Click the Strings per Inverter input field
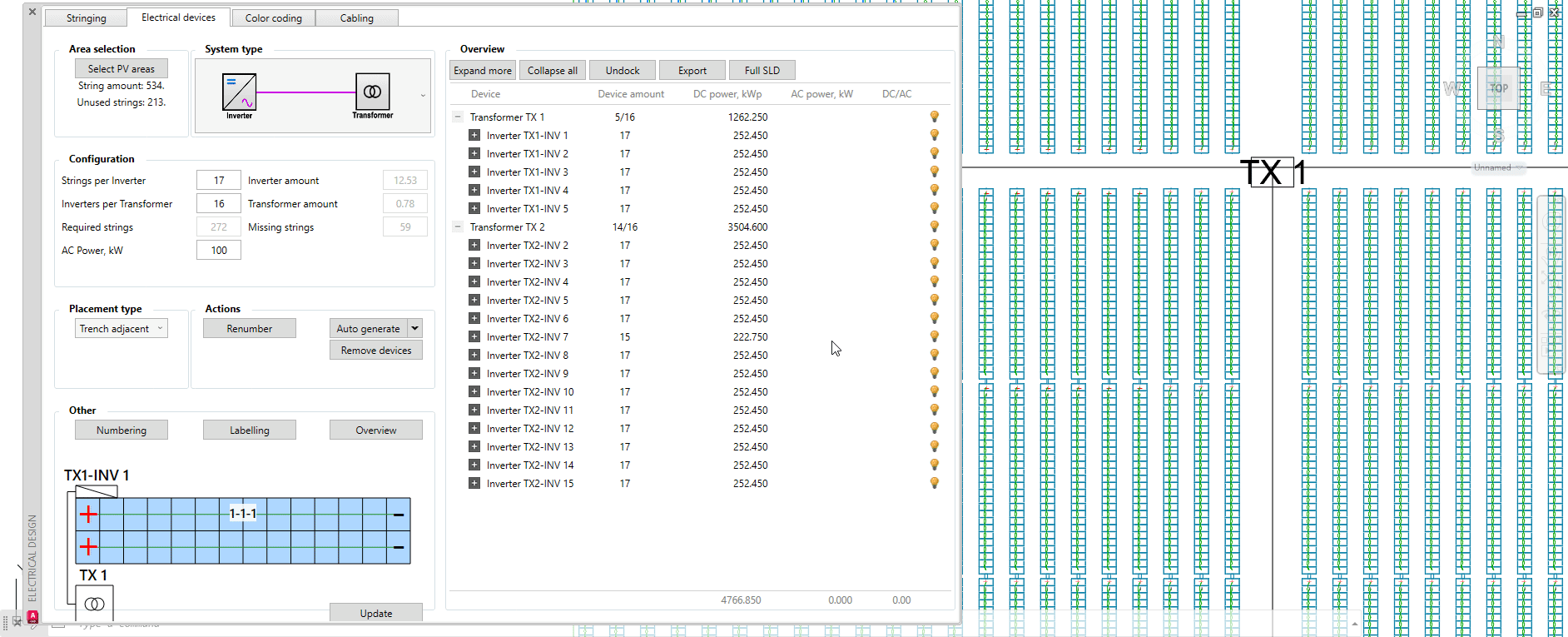The width and height of the screenshot is (1568, 637). [x=219, y=181]
